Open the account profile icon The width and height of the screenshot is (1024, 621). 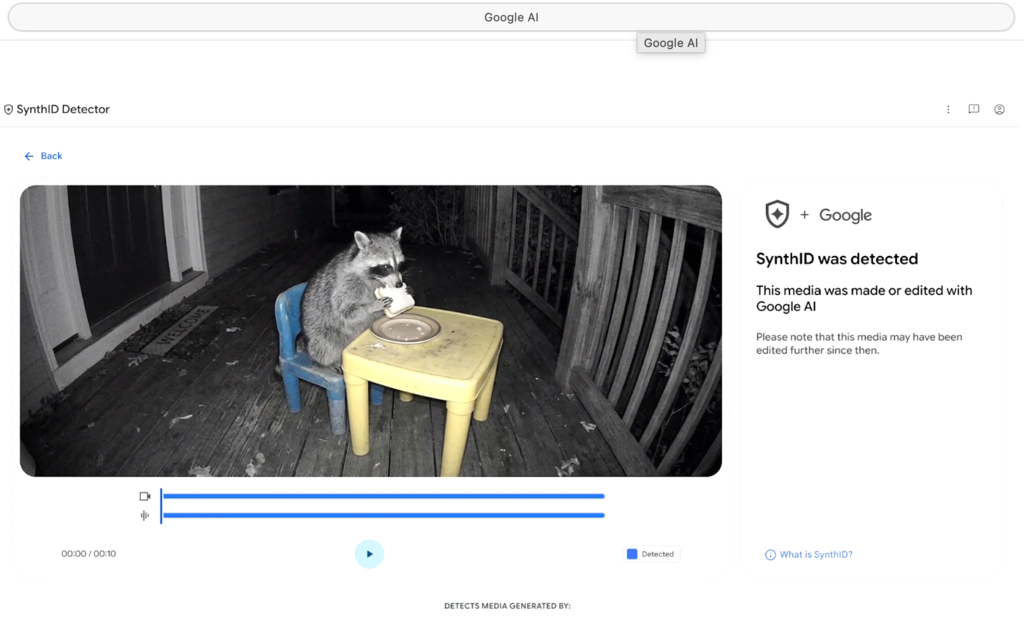pyautogui.click(x=999, y=110)
